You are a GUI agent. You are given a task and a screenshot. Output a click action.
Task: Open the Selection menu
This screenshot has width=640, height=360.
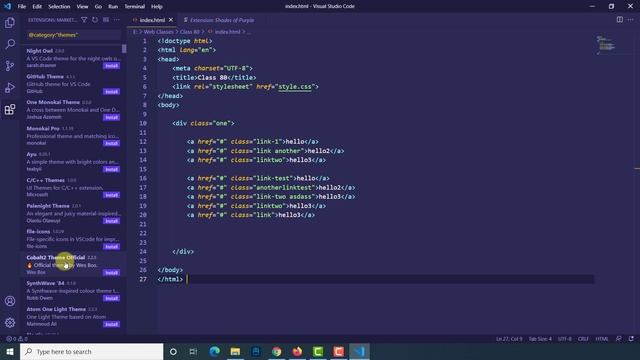pos(59,7)
